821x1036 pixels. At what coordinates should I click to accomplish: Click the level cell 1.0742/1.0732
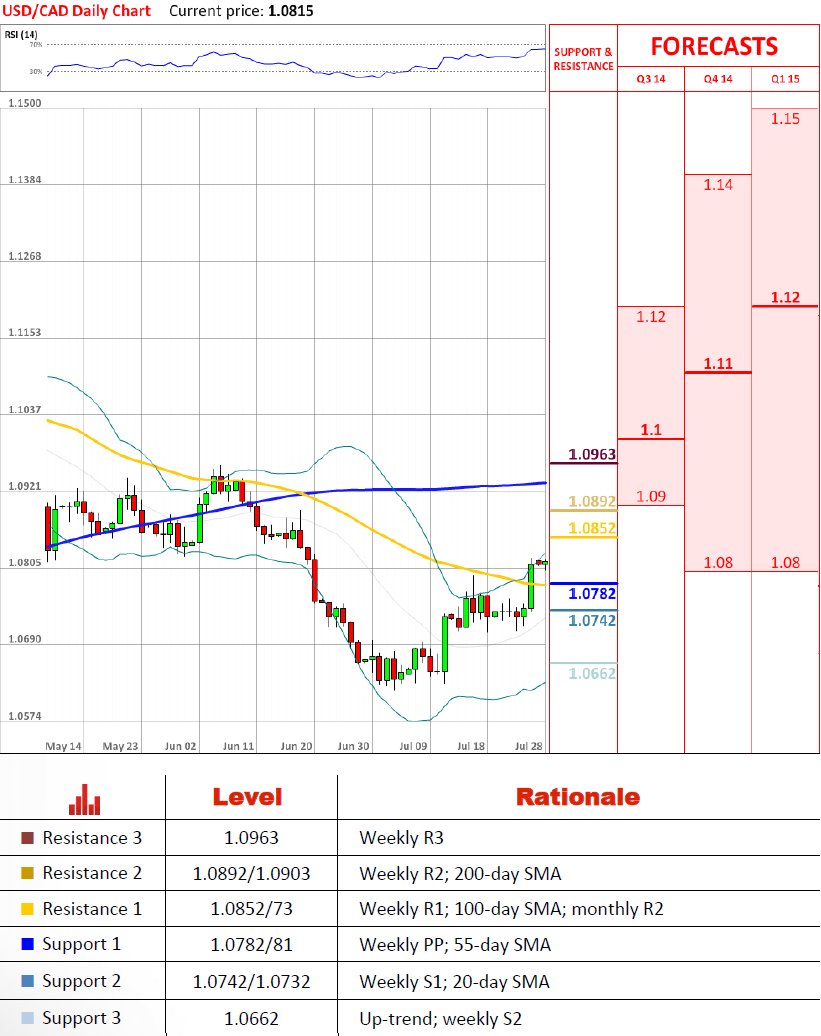pyautogui.click(x=252, y=982)
